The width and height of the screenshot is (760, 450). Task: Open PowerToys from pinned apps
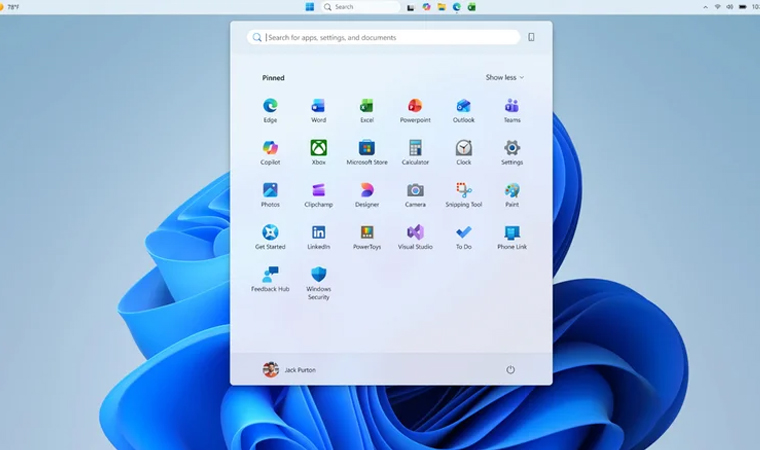click(367, 237)
